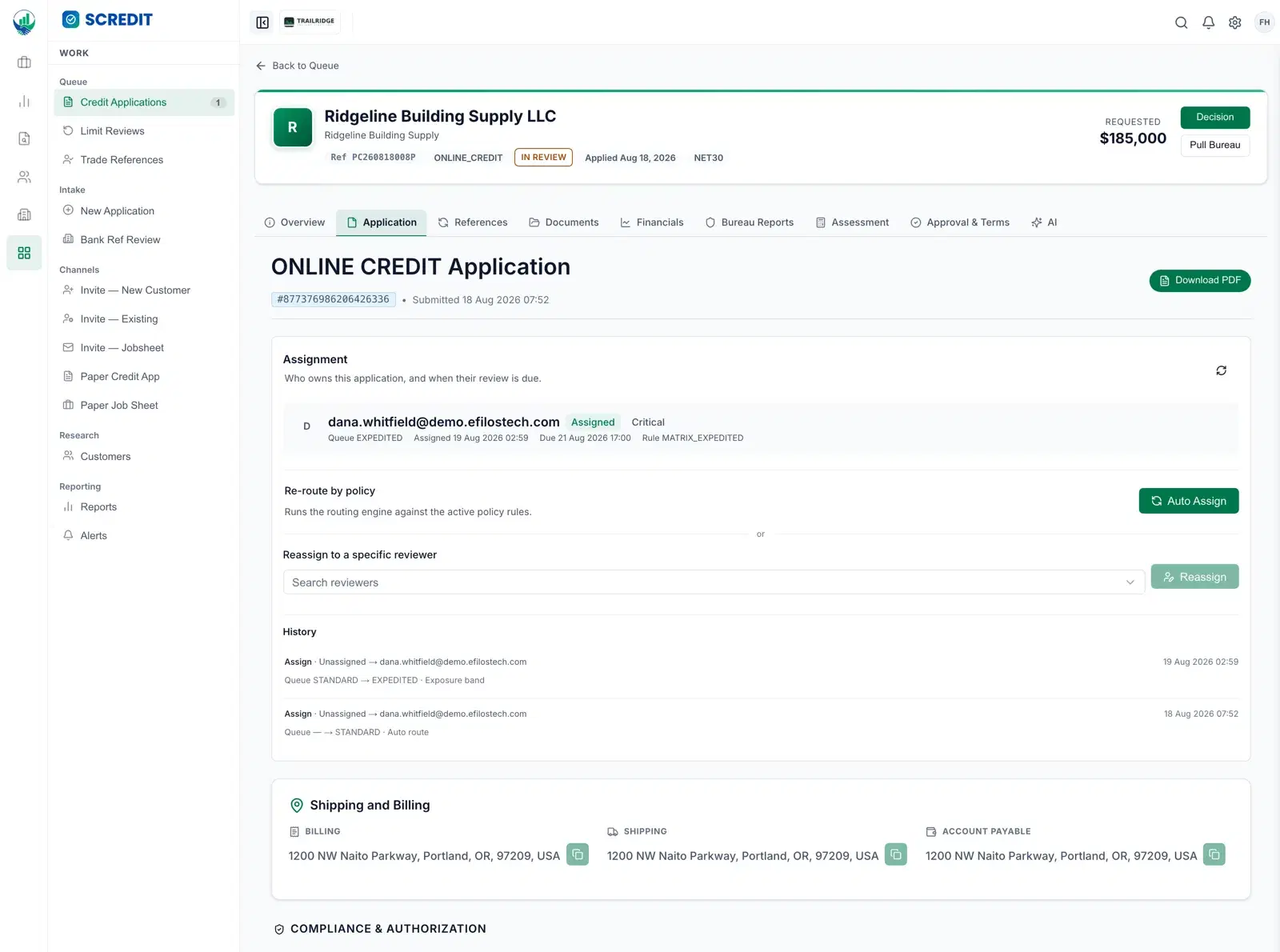Copy the account payable address
This screenshot has width=1280, height=952.
coord(1214,854)
